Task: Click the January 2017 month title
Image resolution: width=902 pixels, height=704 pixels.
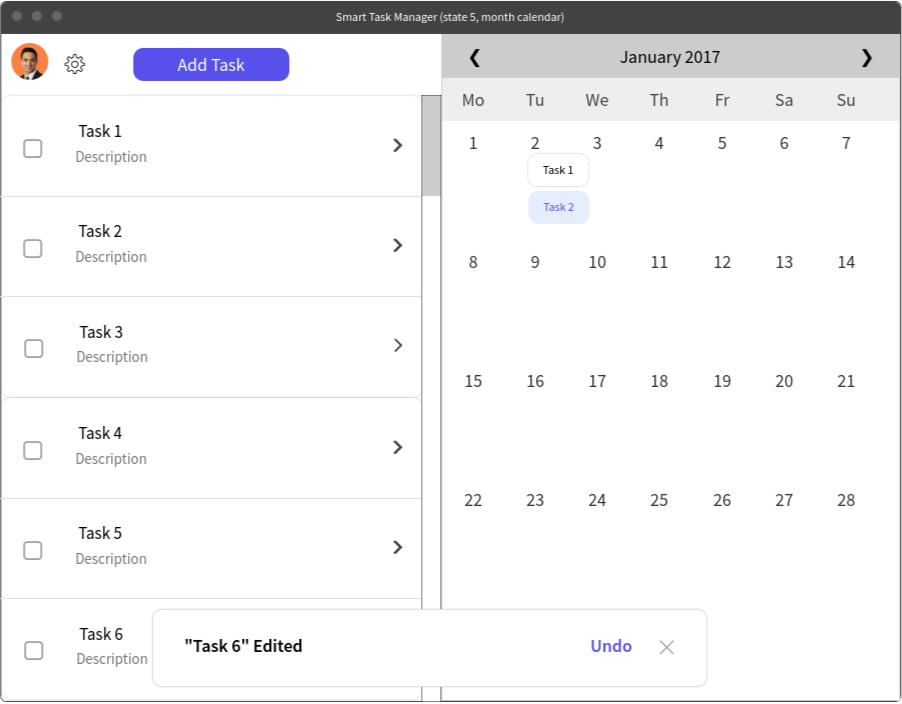Action: (x=670, y=57)
